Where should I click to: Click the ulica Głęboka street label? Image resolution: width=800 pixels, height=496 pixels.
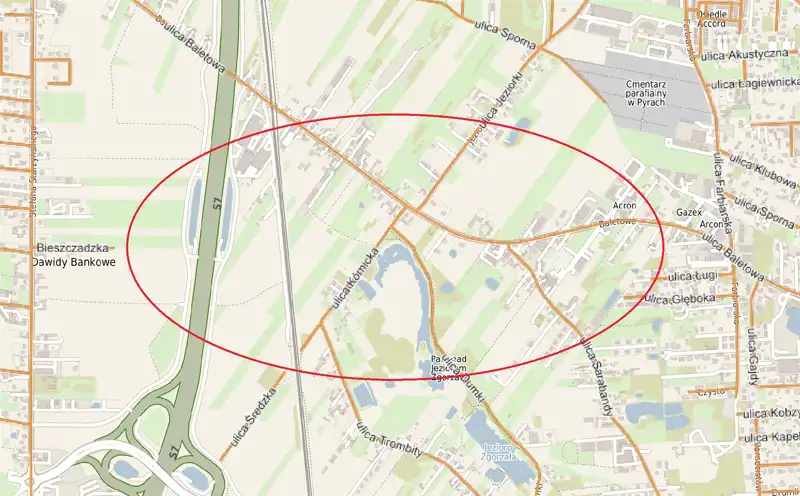coord(679,299)
